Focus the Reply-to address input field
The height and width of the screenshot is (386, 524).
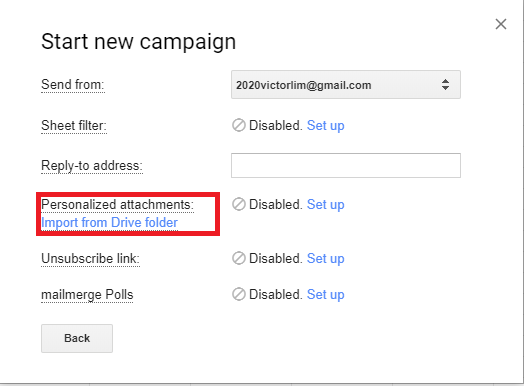click(x=346, y=165)
